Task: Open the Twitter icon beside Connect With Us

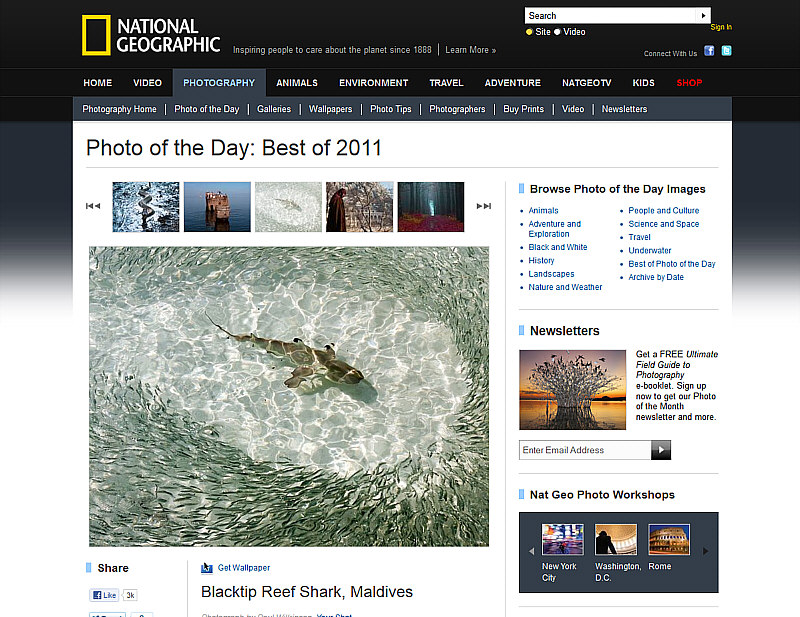Action: click(726, 52)
